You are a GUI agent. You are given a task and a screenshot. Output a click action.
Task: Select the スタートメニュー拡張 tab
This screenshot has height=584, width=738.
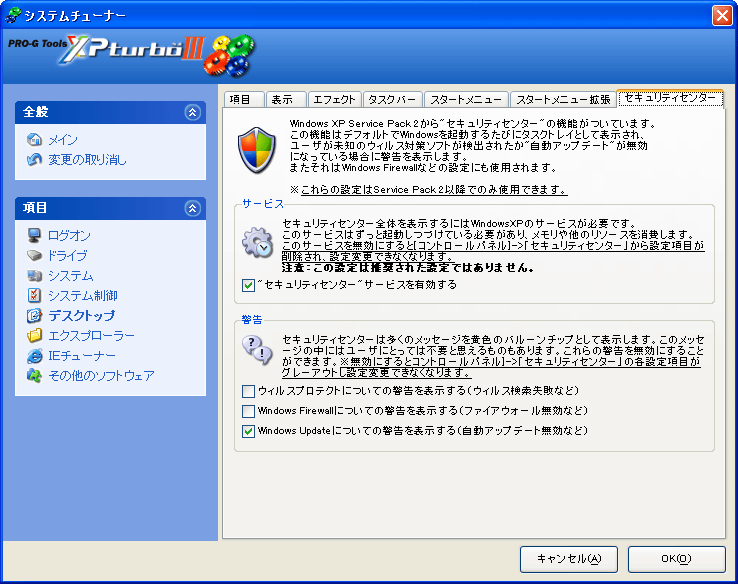(563, 100)
